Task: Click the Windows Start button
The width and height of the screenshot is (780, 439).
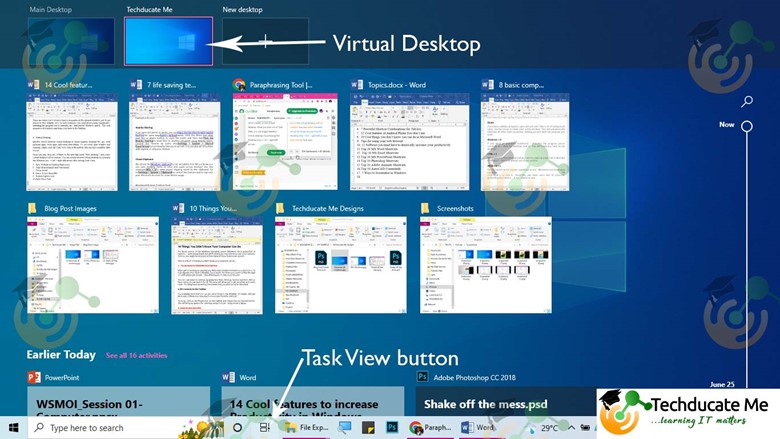Action: point(13,427)
